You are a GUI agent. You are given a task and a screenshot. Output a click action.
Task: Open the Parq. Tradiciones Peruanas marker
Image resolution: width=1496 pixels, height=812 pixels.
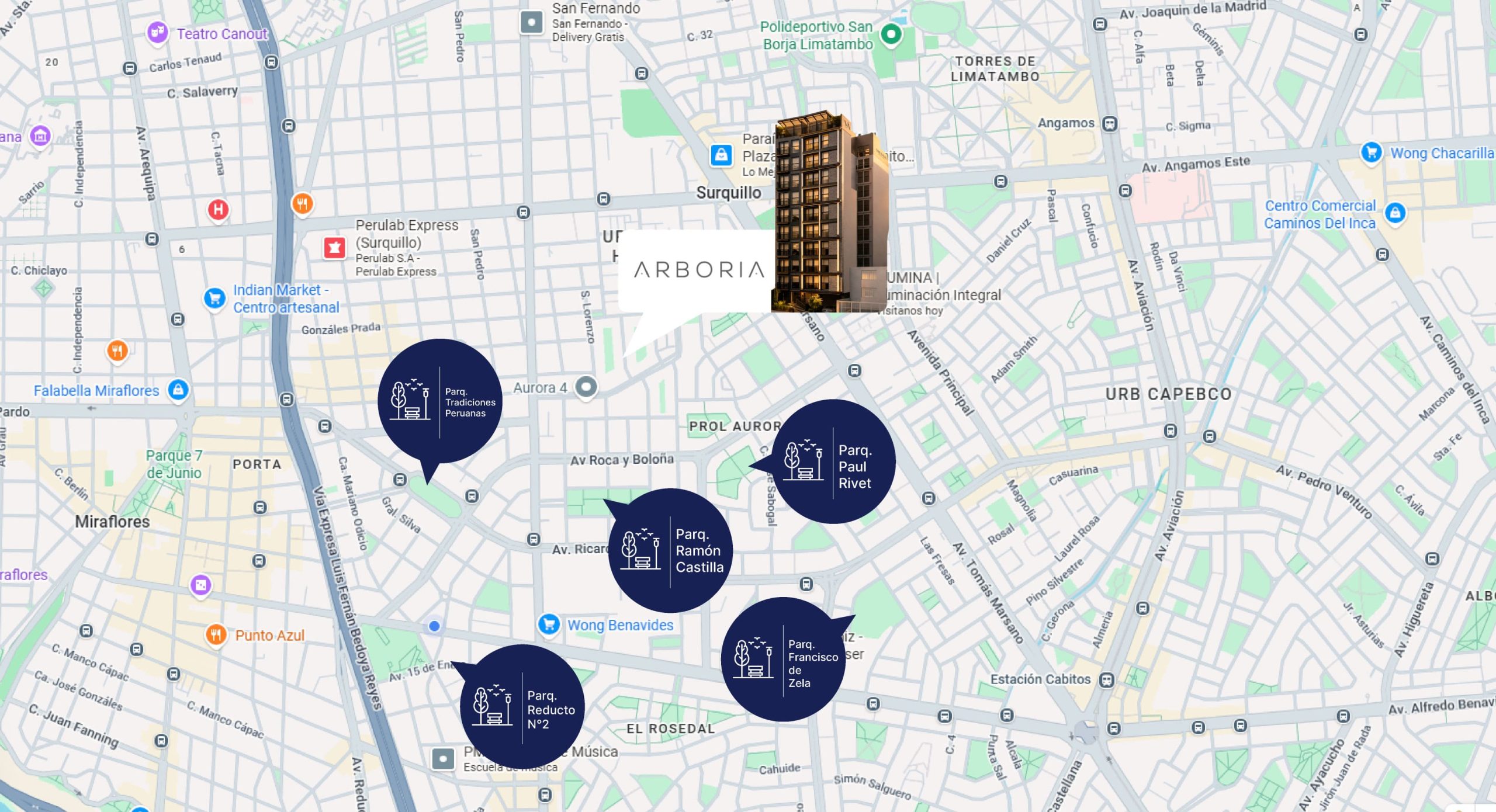pos(439,401)
